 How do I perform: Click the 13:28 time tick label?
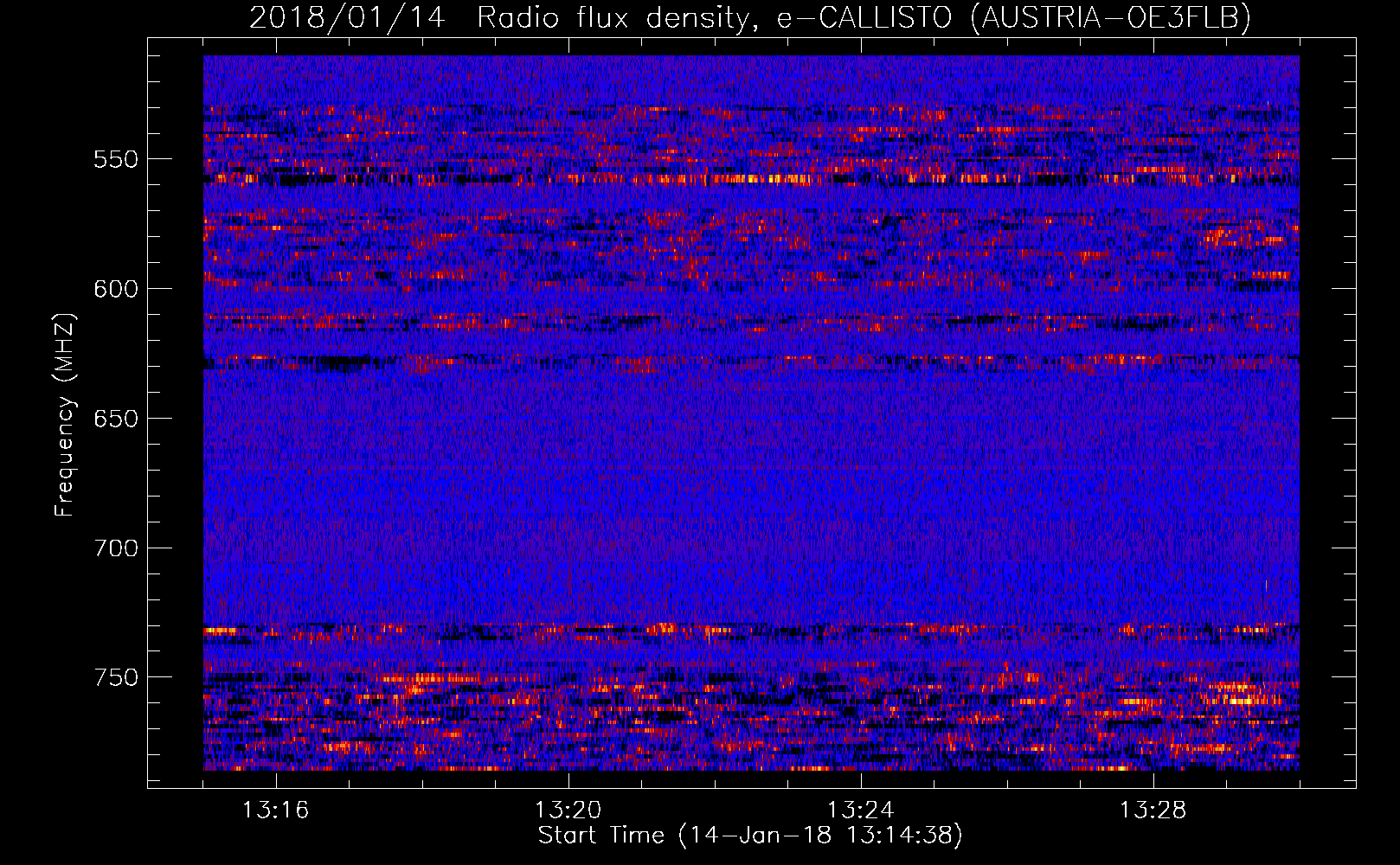1153,811
